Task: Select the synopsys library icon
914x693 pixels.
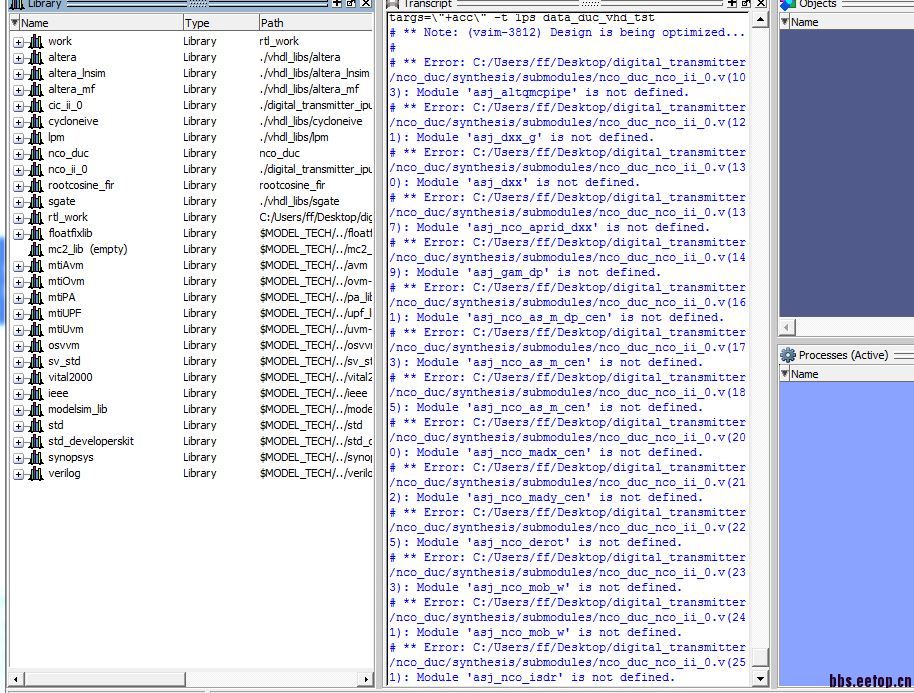Action: pyautogui.click(x=36, y=458)
